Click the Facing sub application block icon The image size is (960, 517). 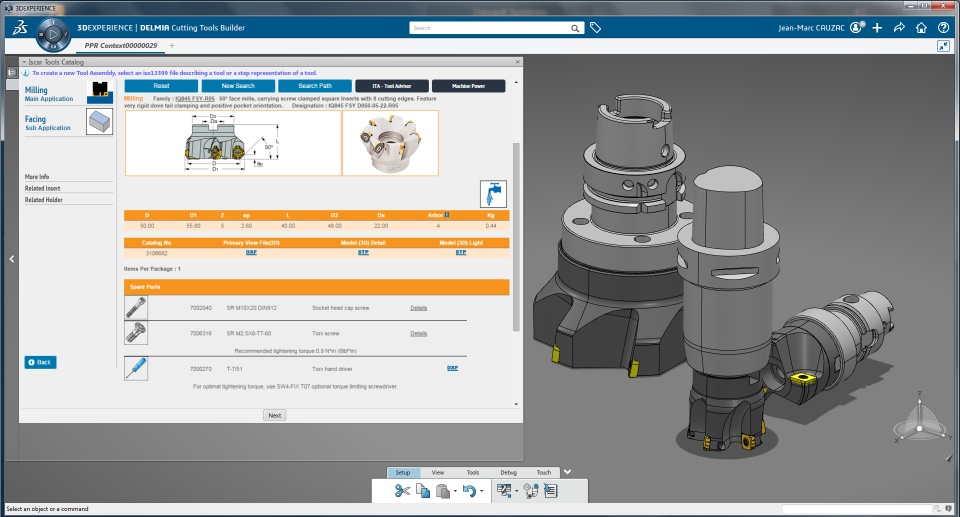[100, 121]
